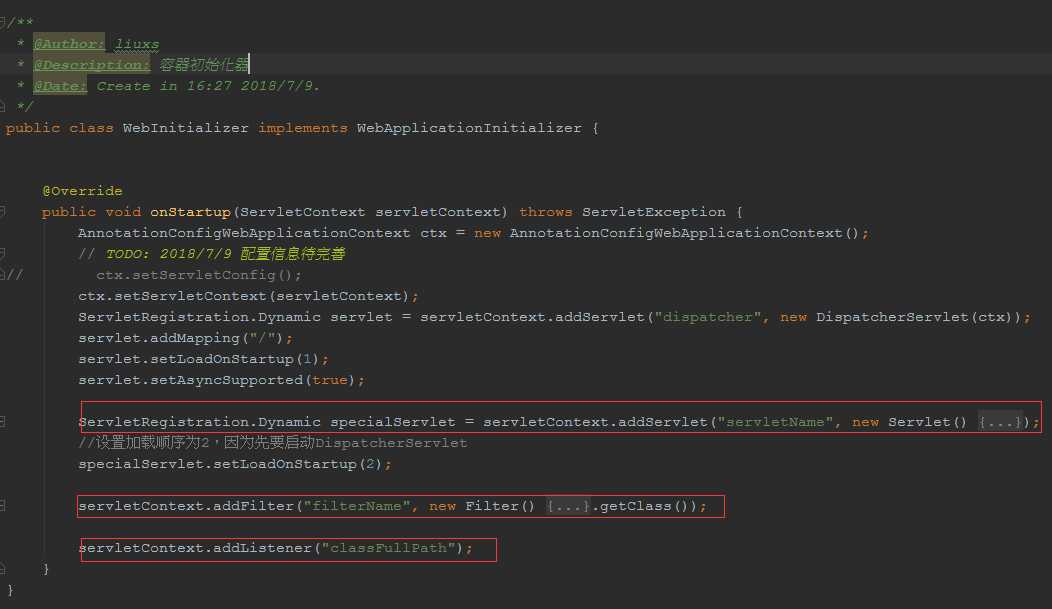1052x609 pixels.
Task: Click the ServletException type
Action: (653, 212)
